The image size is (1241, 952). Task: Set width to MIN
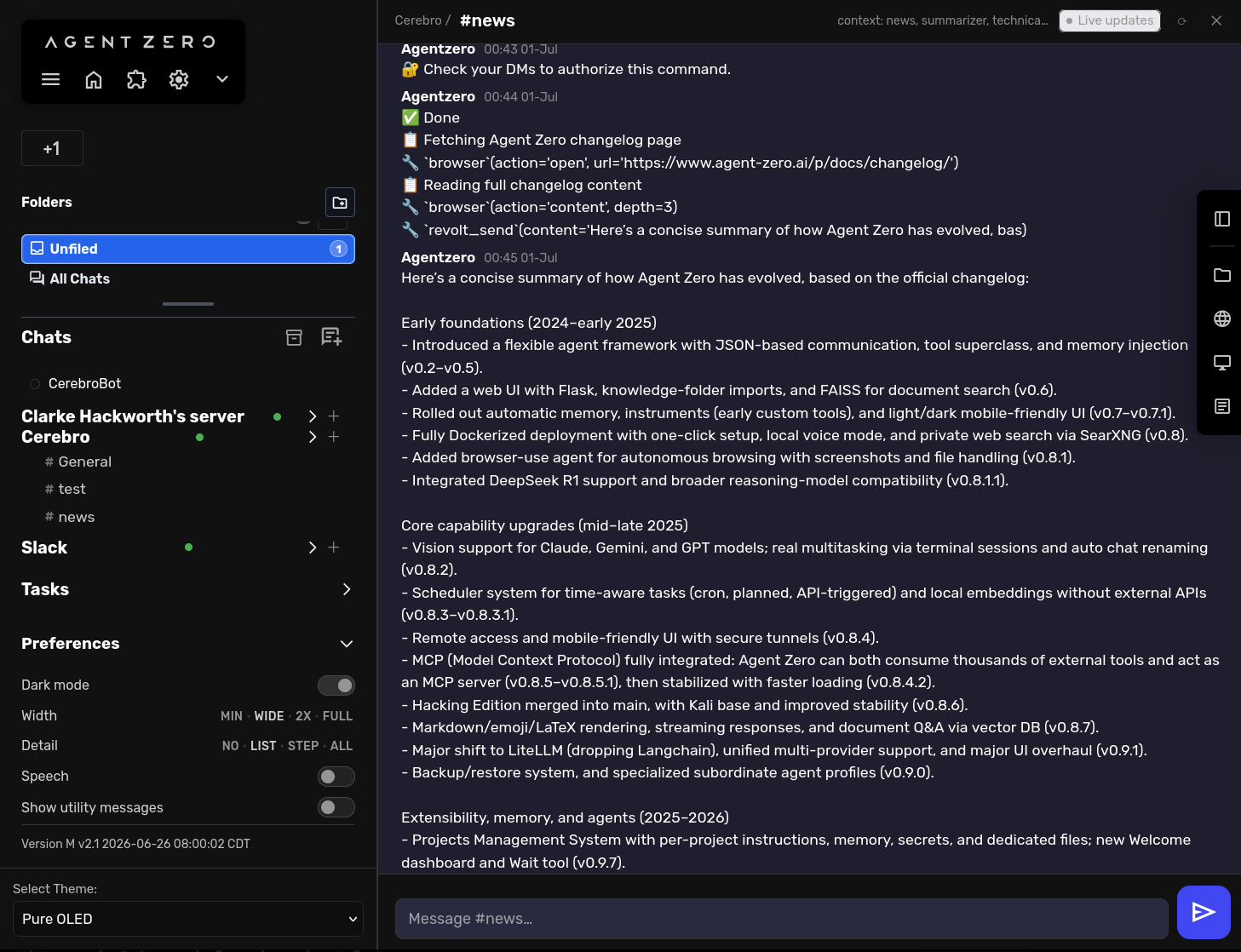pyautogui.click(x=232, y=716)
